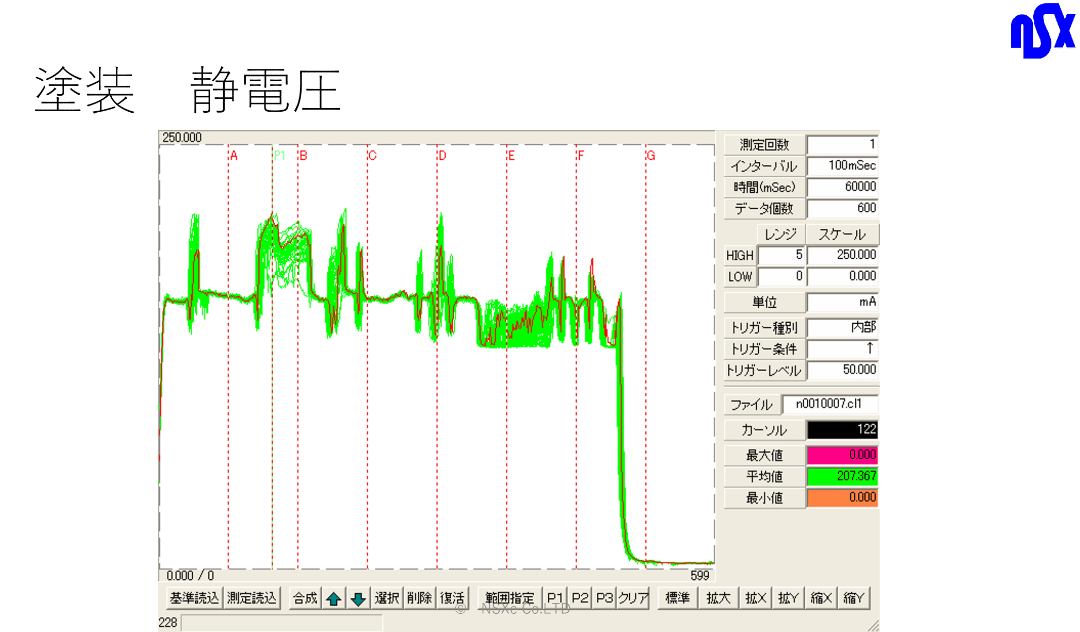Click the black カーソル value box

click(x=842, y=430)
